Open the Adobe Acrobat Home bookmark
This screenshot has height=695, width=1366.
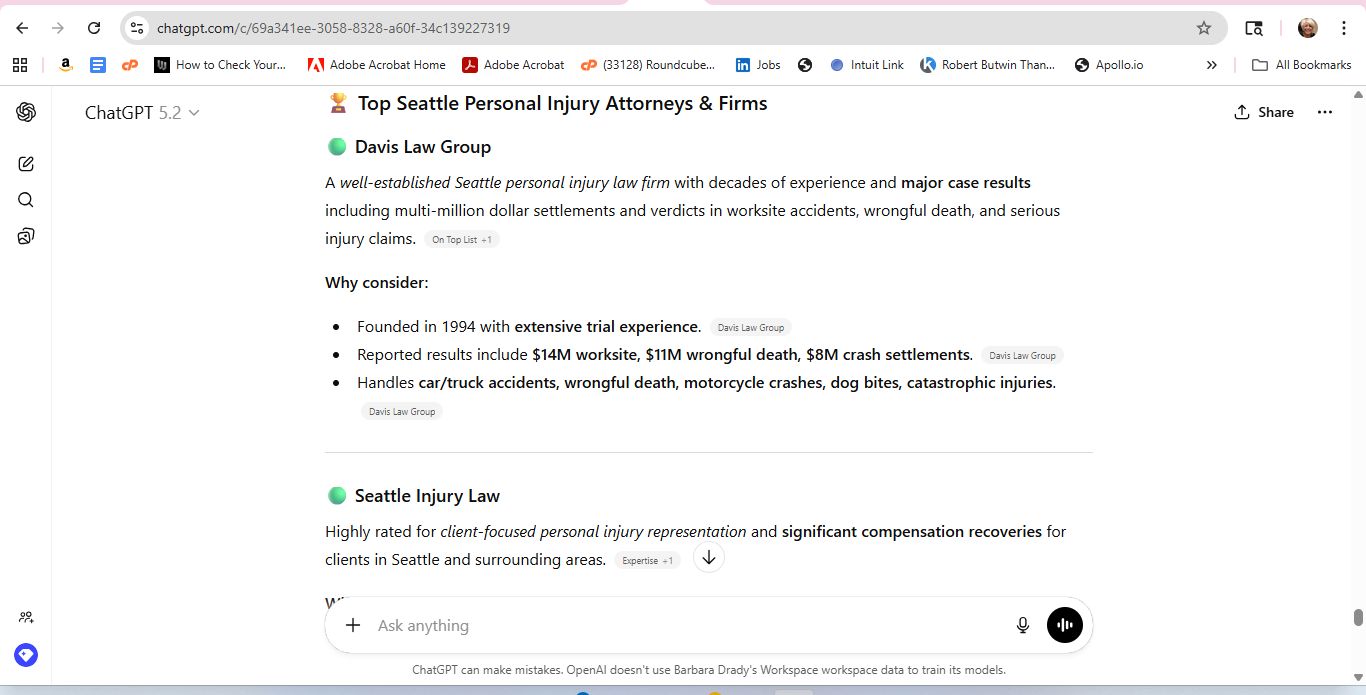click(376, 65)
